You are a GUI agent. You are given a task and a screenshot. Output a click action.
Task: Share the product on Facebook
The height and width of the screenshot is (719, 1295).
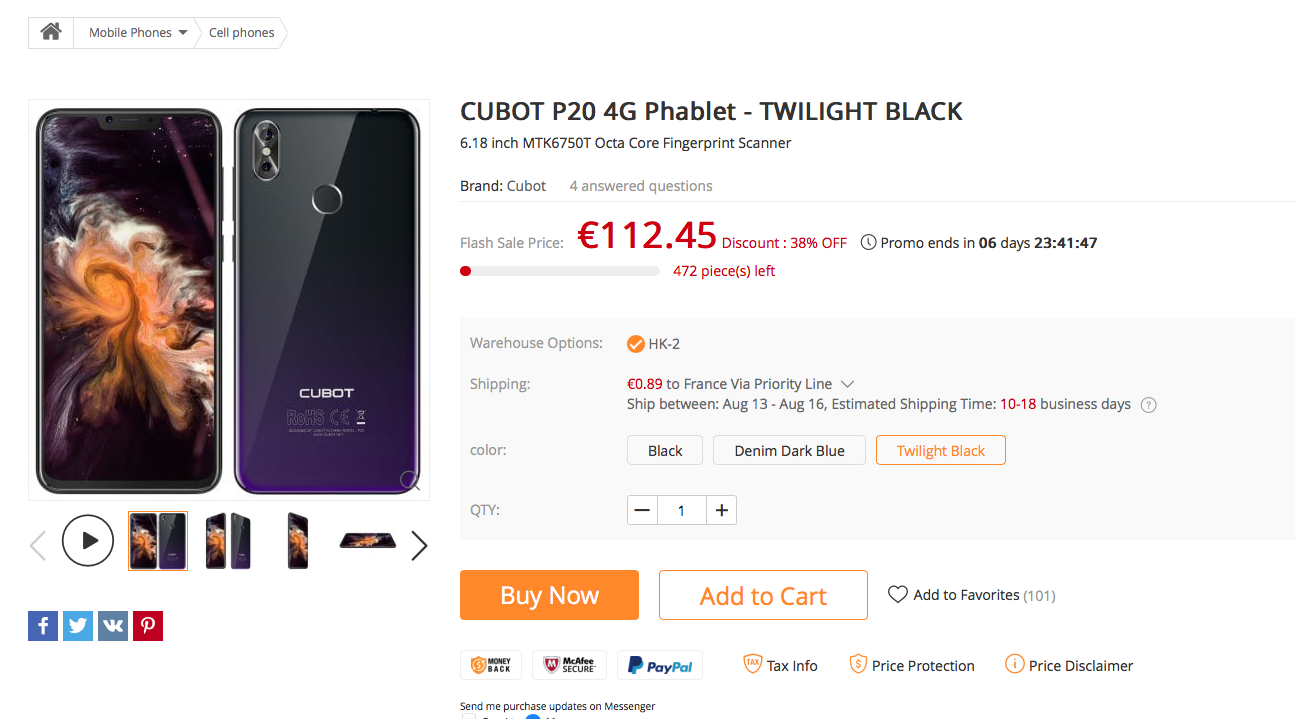click(x=43, y=626)
